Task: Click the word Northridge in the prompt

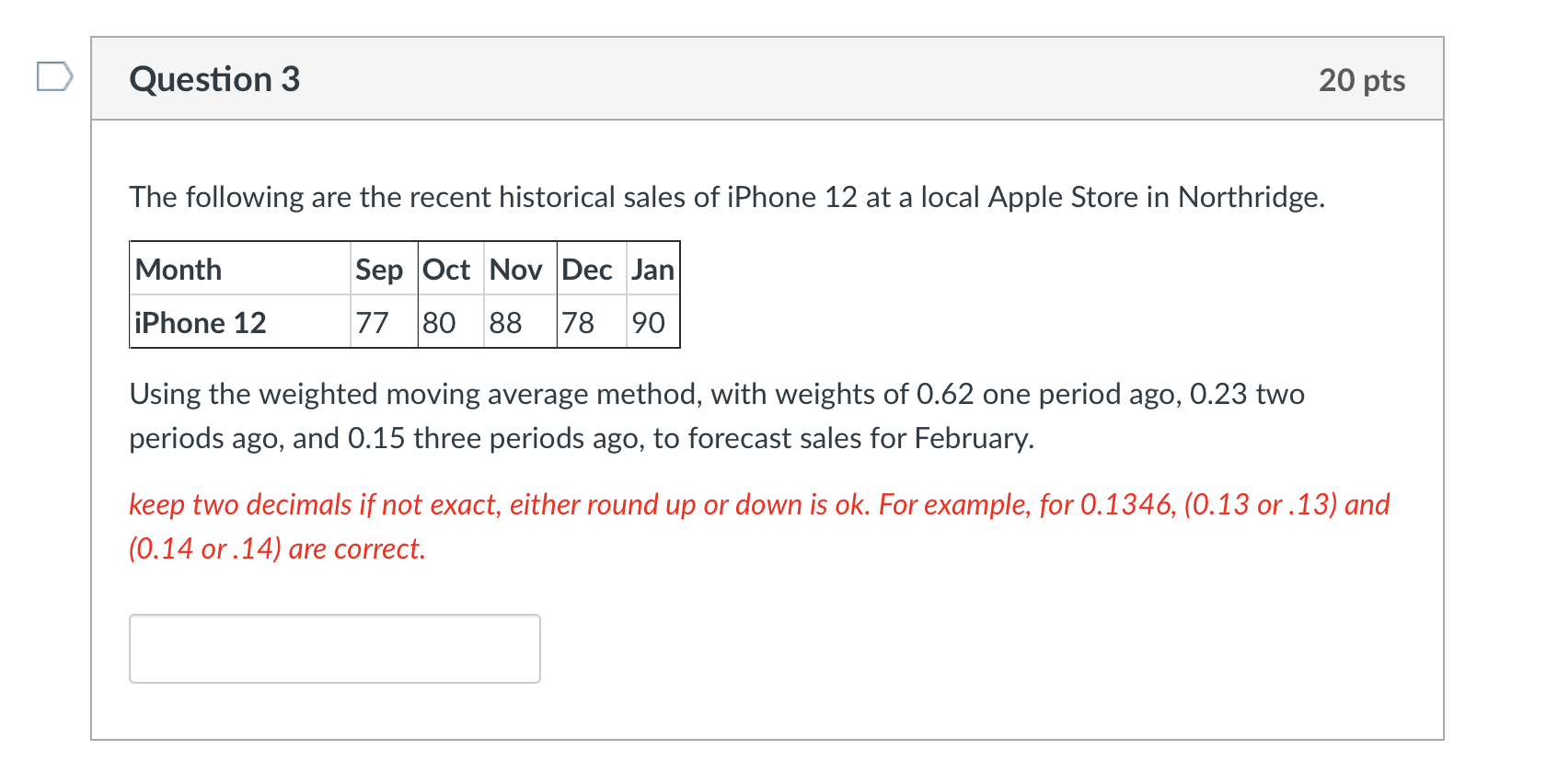Action: click(x=1250, y=197)
